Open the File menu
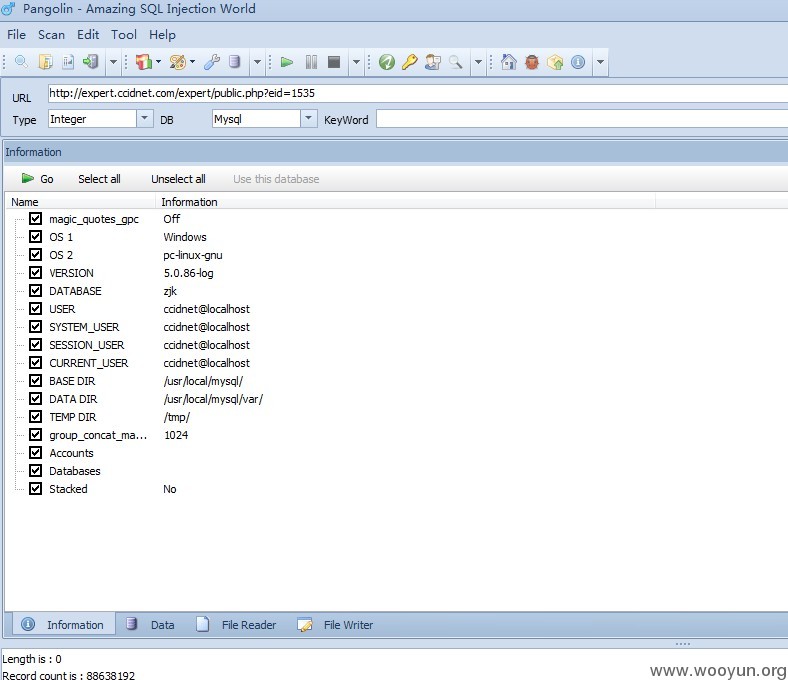This screenshot has width=788, height=680. pyautogui.click(x=16, y=35)
